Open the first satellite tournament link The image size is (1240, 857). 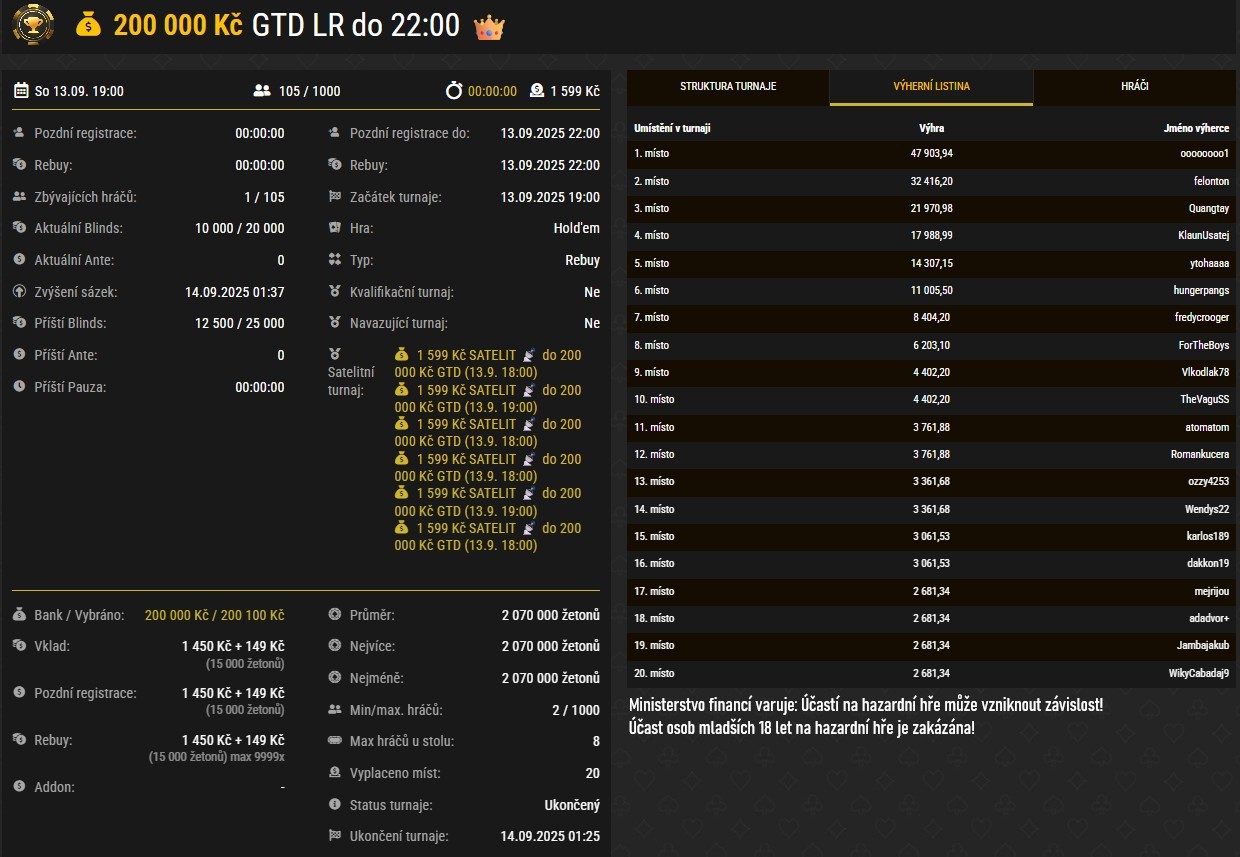[x=488, y=364]
